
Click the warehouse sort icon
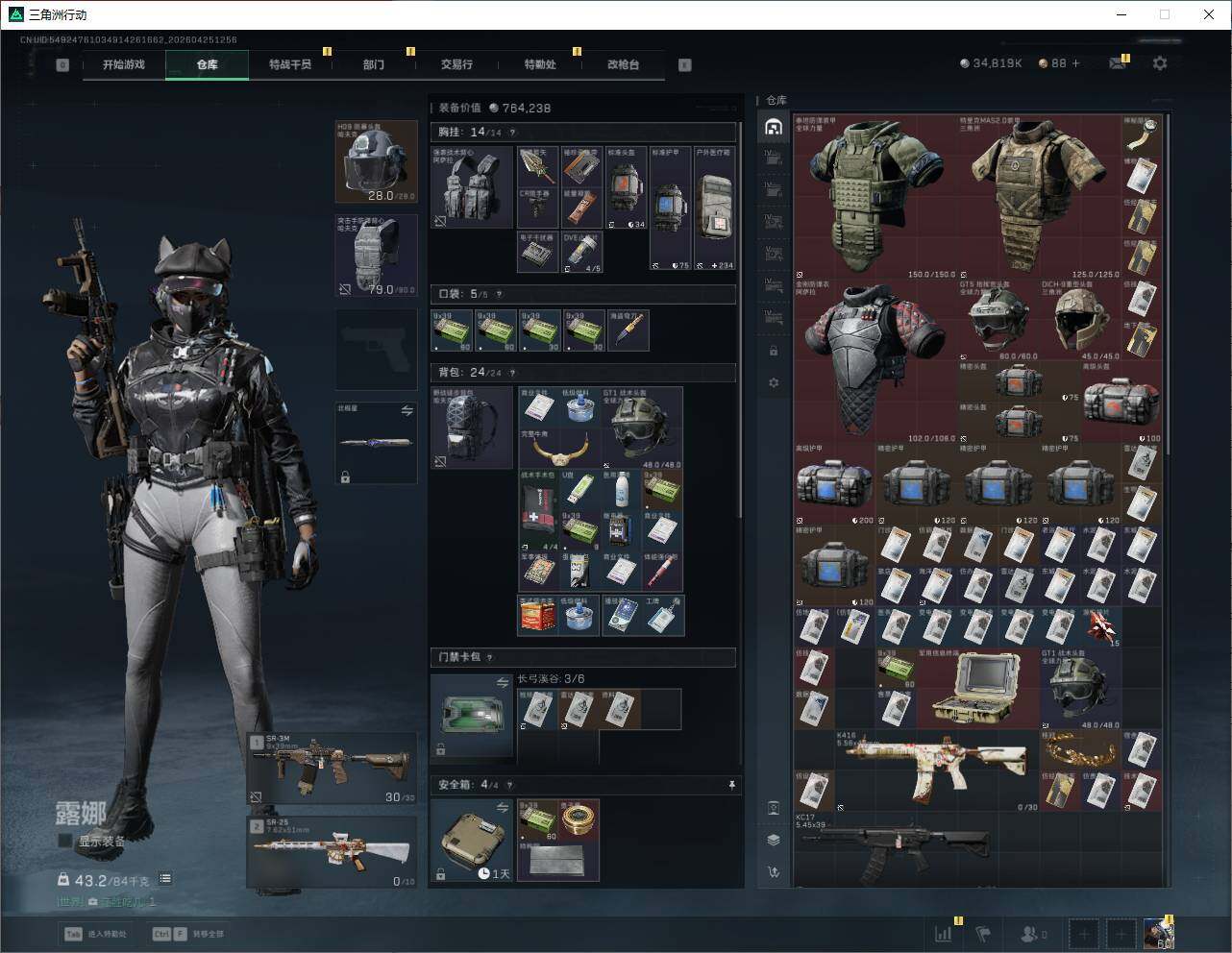774,872
